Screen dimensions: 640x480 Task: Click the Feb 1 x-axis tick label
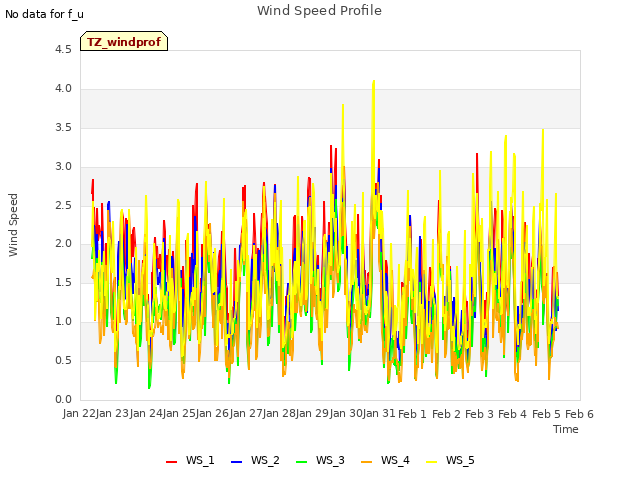click(412, 414)
